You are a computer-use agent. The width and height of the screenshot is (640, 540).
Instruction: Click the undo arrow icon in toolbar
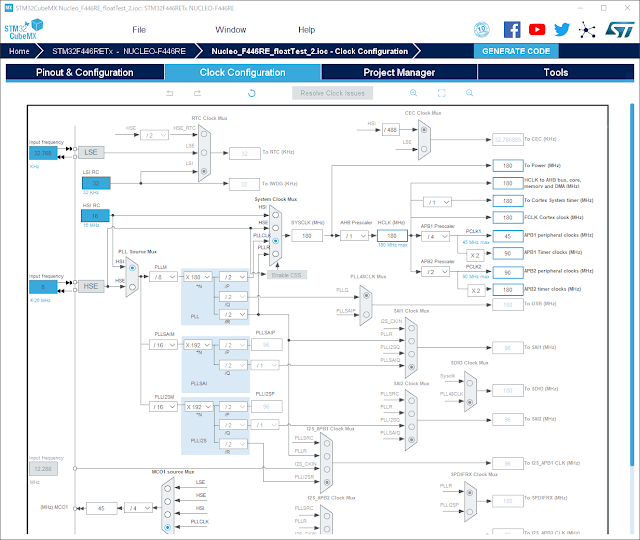tap(170, 93)
